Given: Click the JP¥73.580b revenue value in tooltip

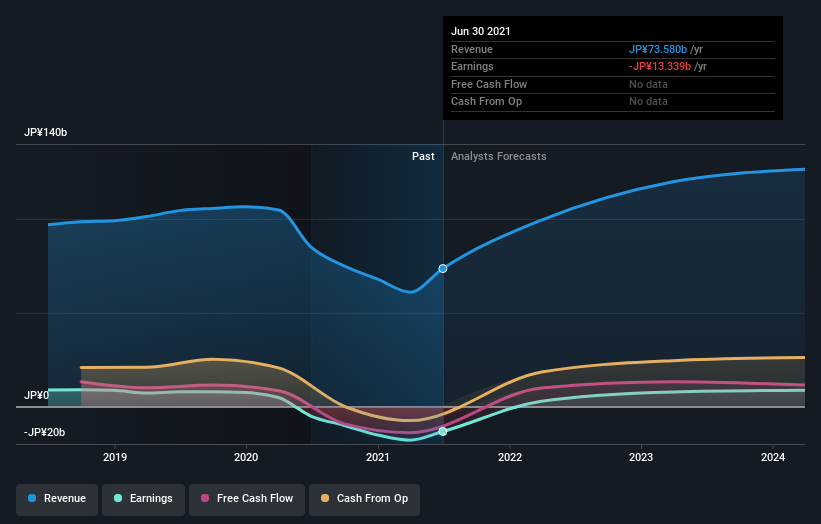Looking at the screenshot, I should coord(658,49).
